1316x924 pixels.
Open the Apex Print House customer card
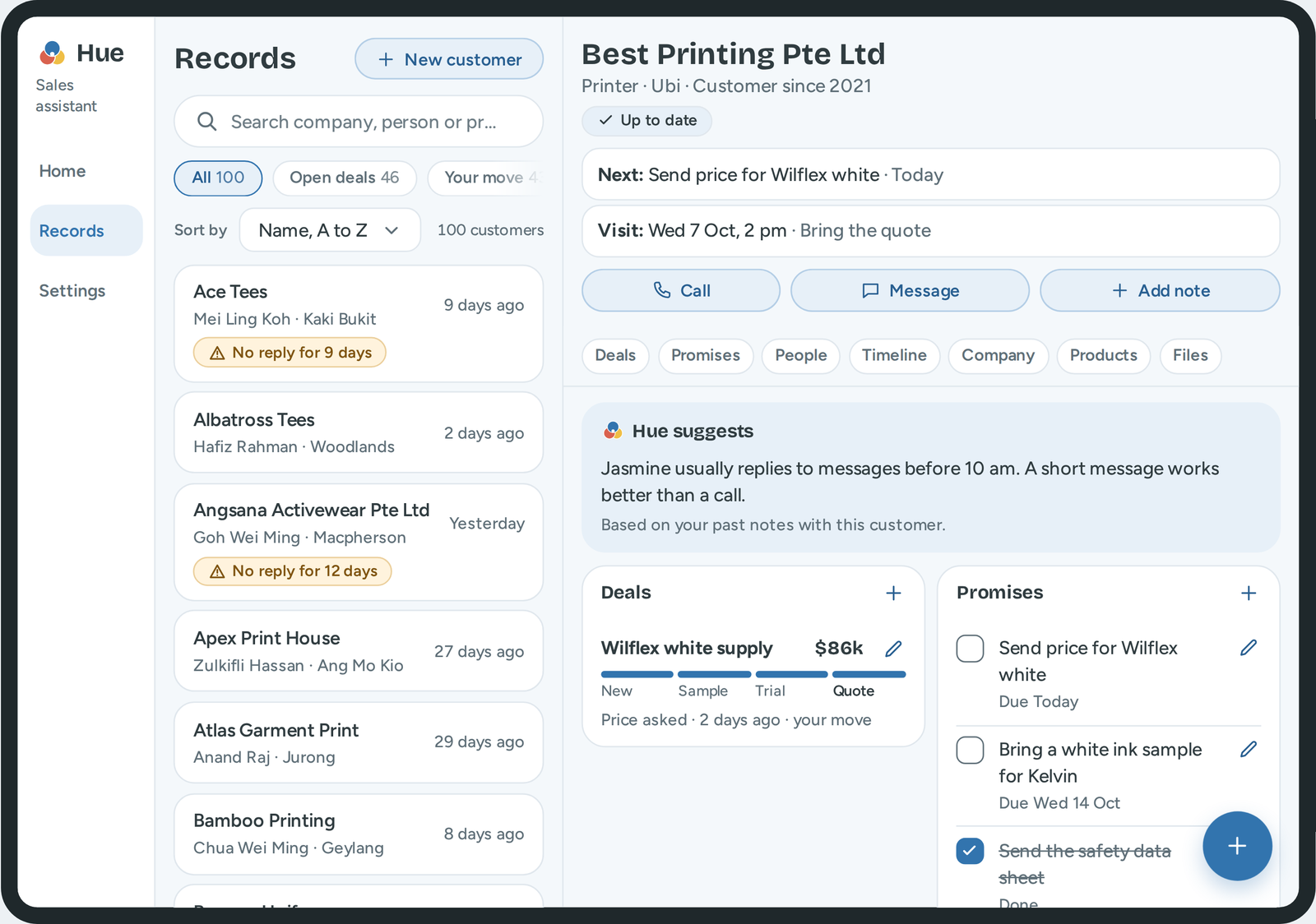tap(359, 651)
